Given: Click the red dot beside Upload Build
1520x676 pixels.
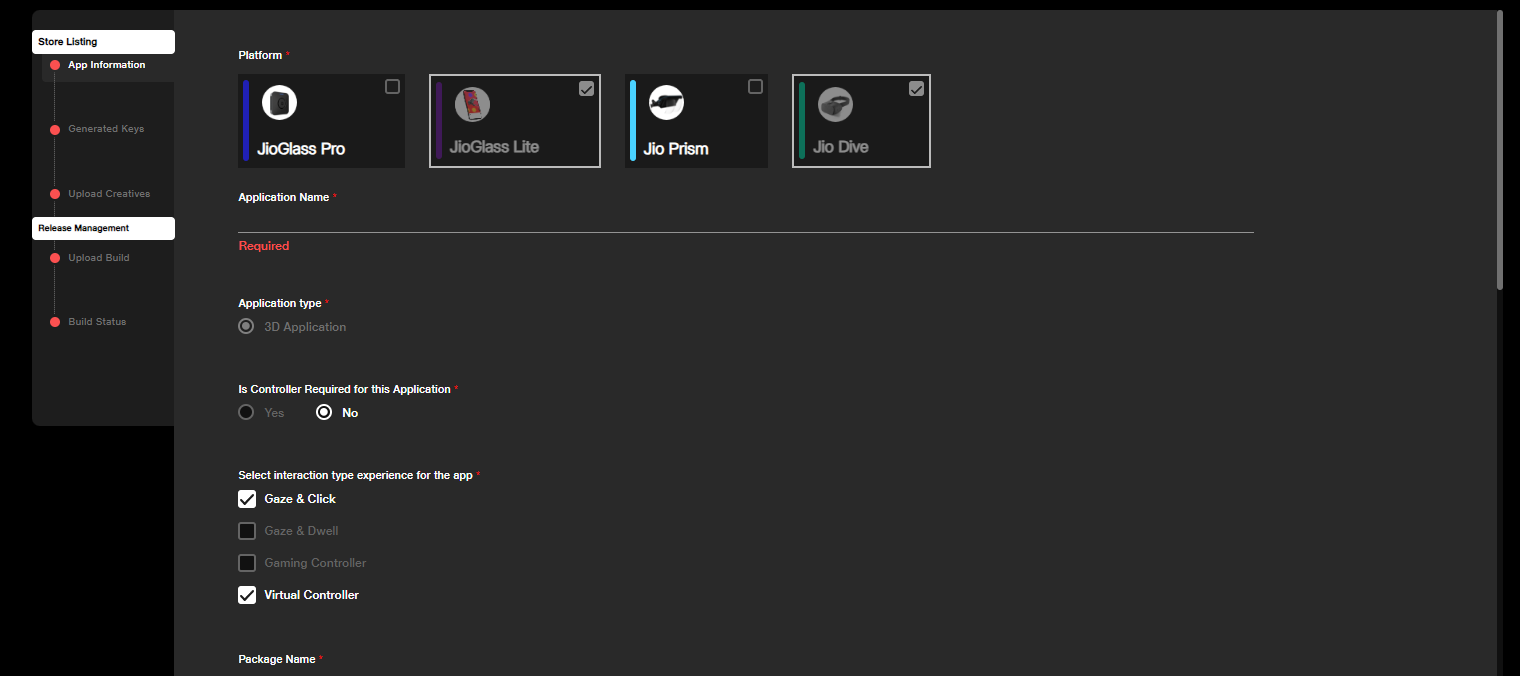Looking at the screenshot, I should point(55,258).
